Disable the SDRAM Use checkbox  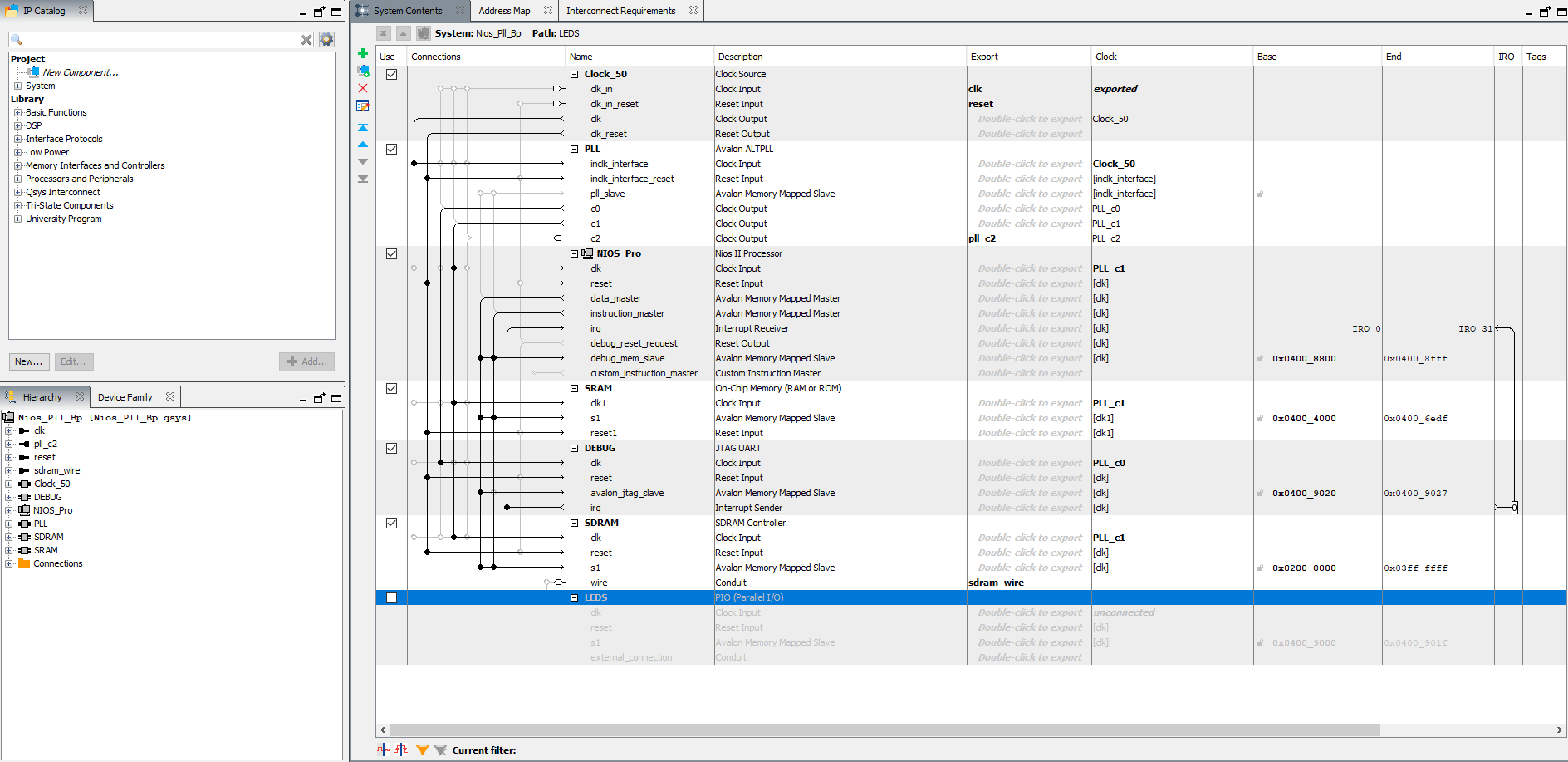391,524
